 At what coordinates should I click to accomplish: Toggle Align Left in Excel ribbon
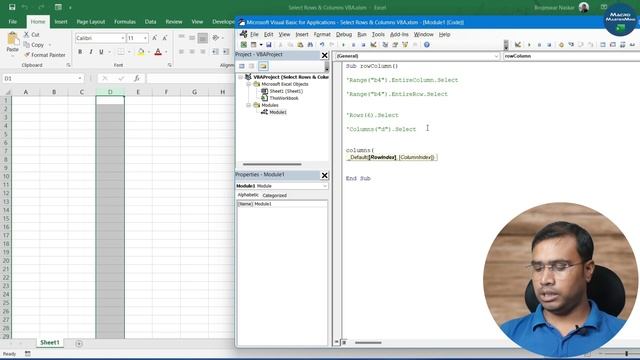click(x=181, y=52)
